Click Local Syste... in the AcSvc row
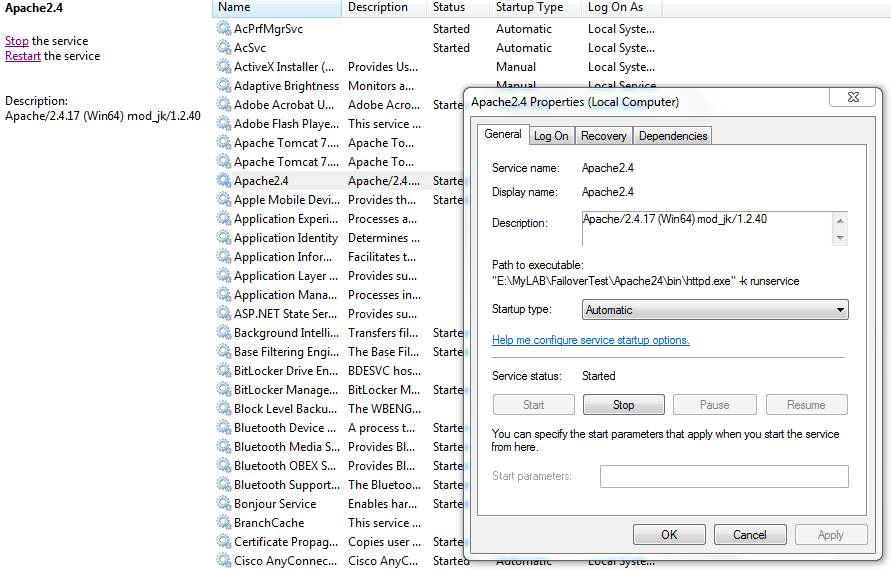The height and width of the screenshot is (571, 891). 621,48
